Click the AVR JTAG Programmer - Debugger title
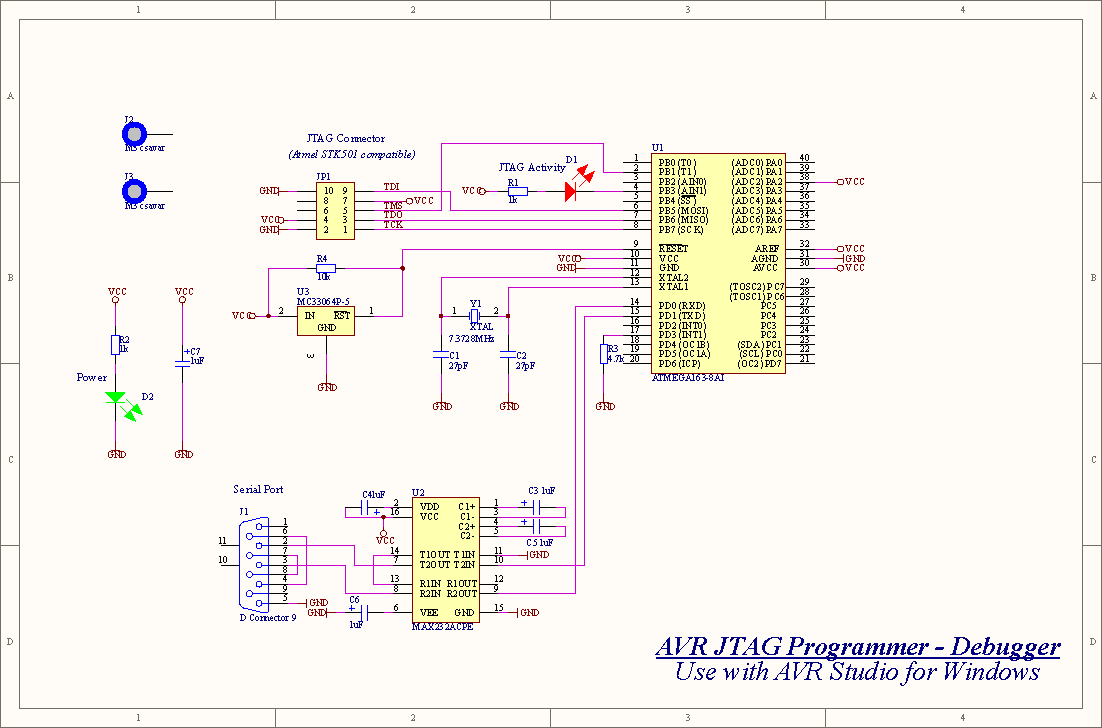Viewport: 1102px width, 728px height. point(857,647)
